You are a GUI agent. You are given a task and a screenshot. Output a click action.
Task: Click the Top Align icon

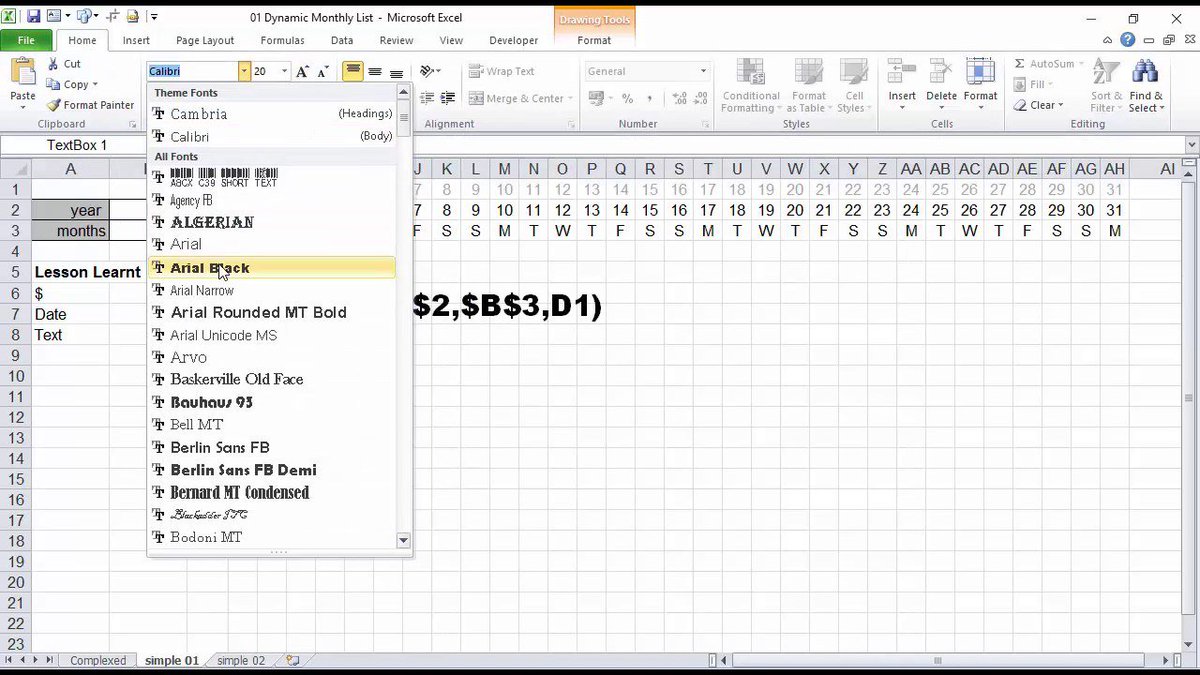pos(352,72)
